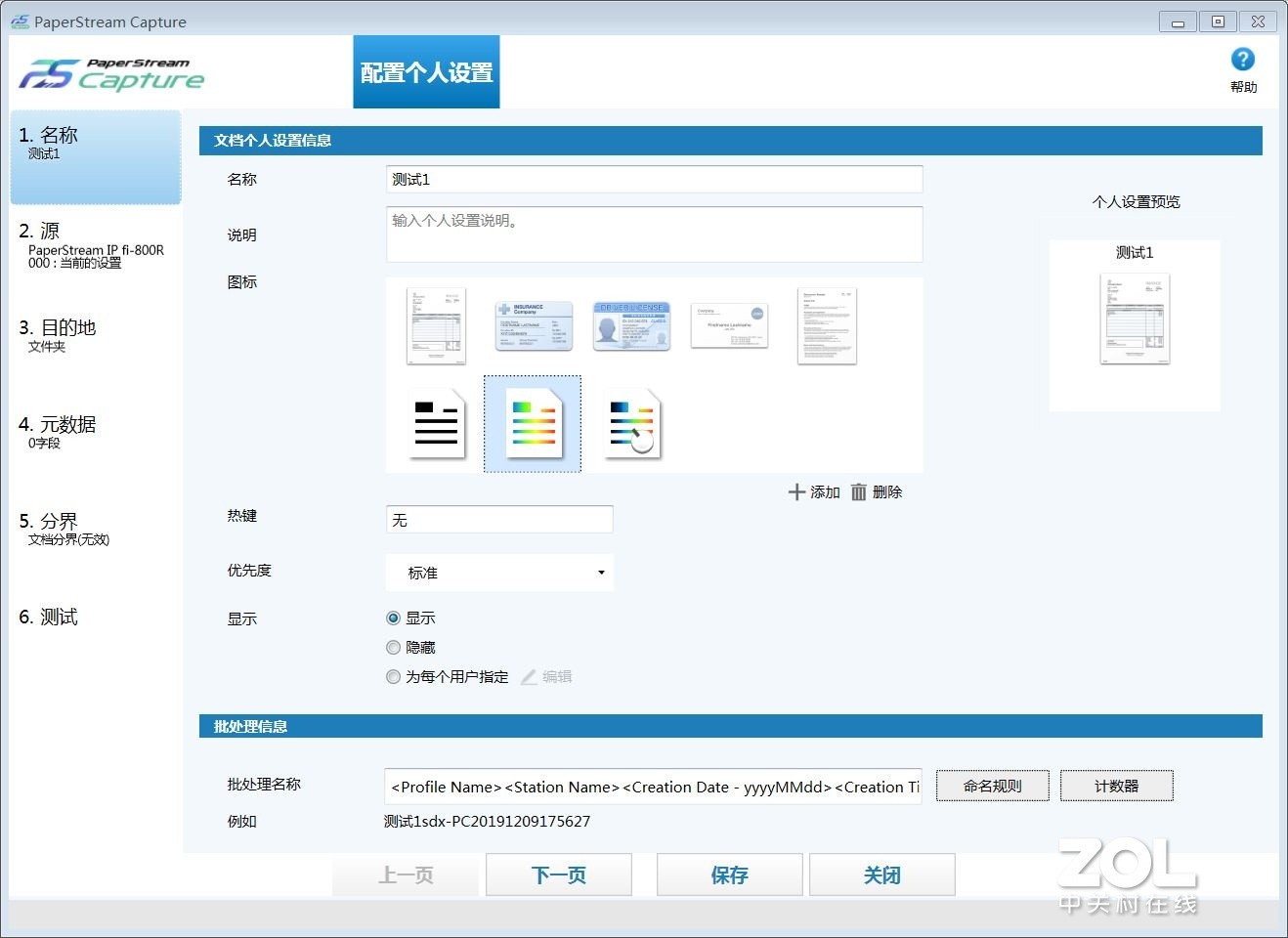Click into the 说明 description field
Viewport: 1288px width, 938px height.
coord(654,234)
